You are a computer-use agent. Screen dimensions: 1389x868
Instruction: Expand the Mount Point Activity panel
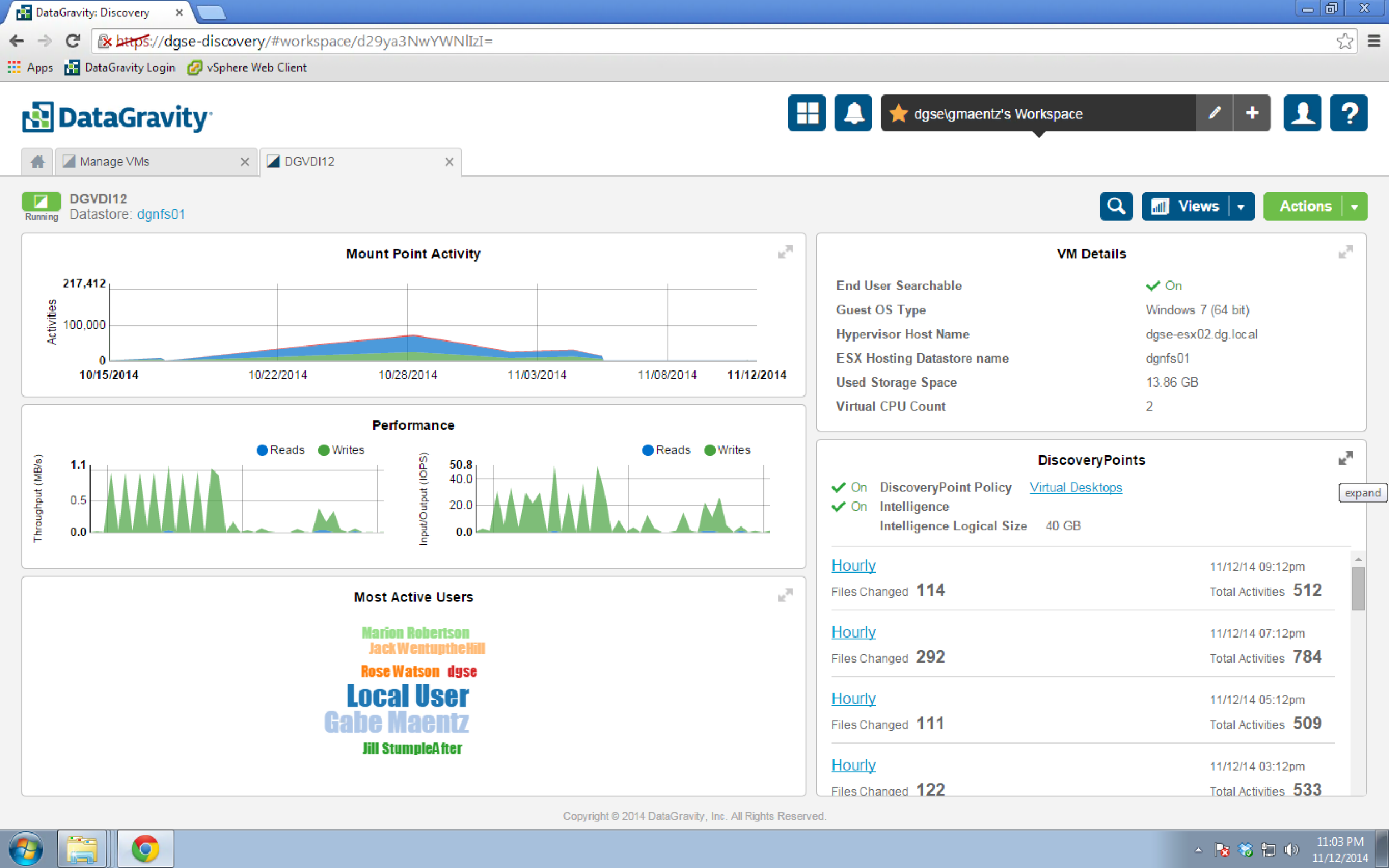point(785,252)
